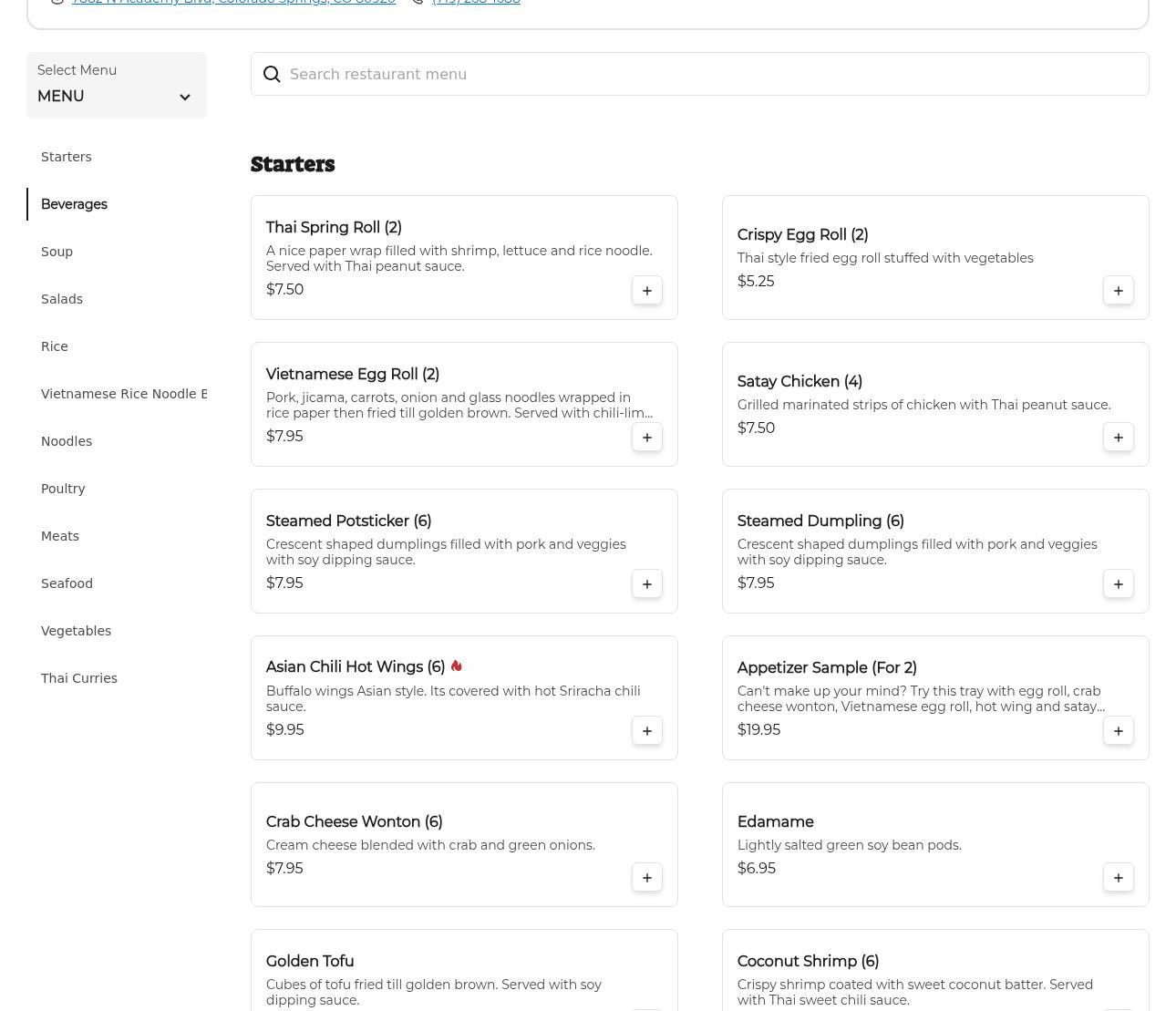1176x1011 pixels.
Task: Add Thai Spring Roll to order
Action: [x=646, y=291]
